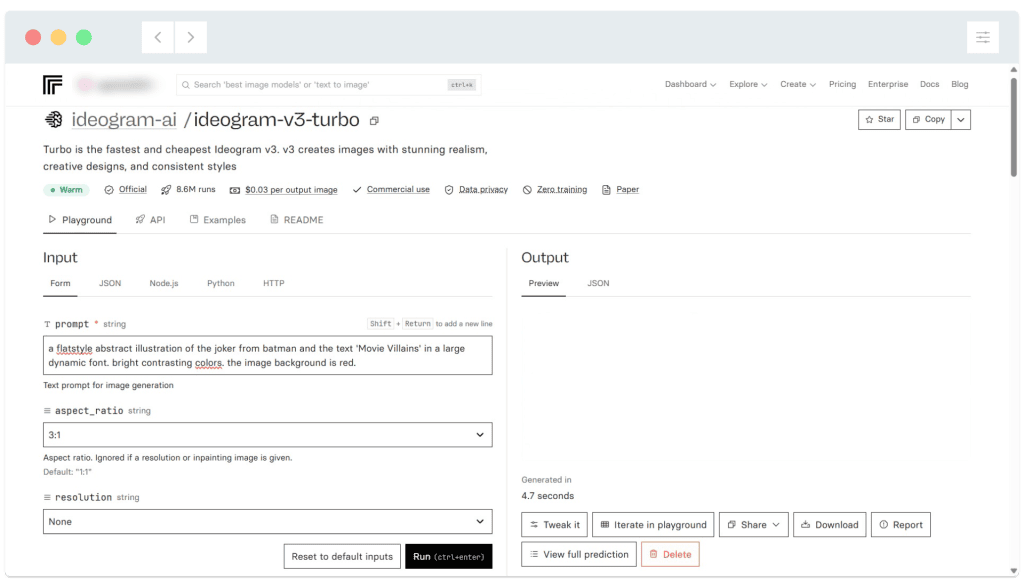The image size is (1024, 587).
Task: Report this prediction
Action: point(901,525)
